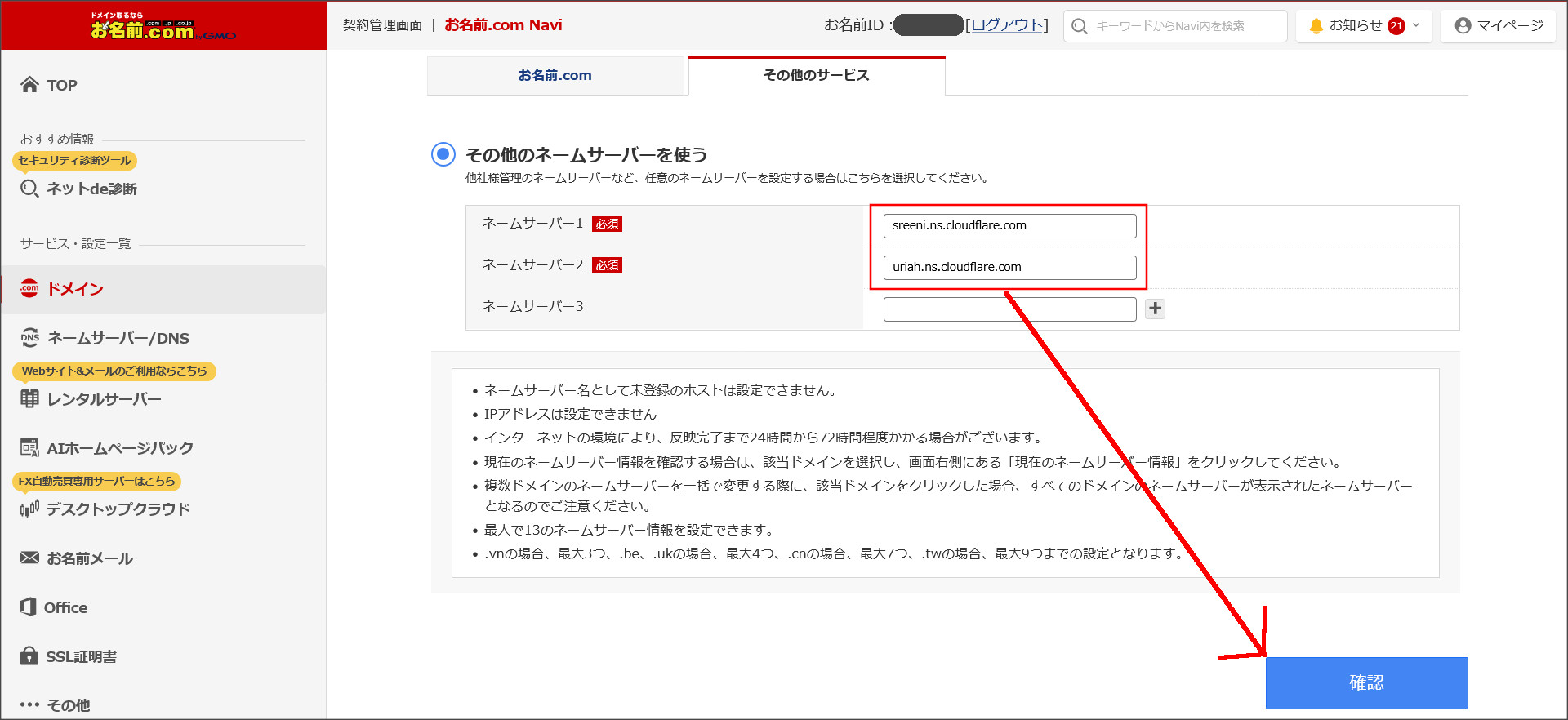Click the お名前.com Navi header link
This screenshot has width=1568, height=720.
[503, 25]
